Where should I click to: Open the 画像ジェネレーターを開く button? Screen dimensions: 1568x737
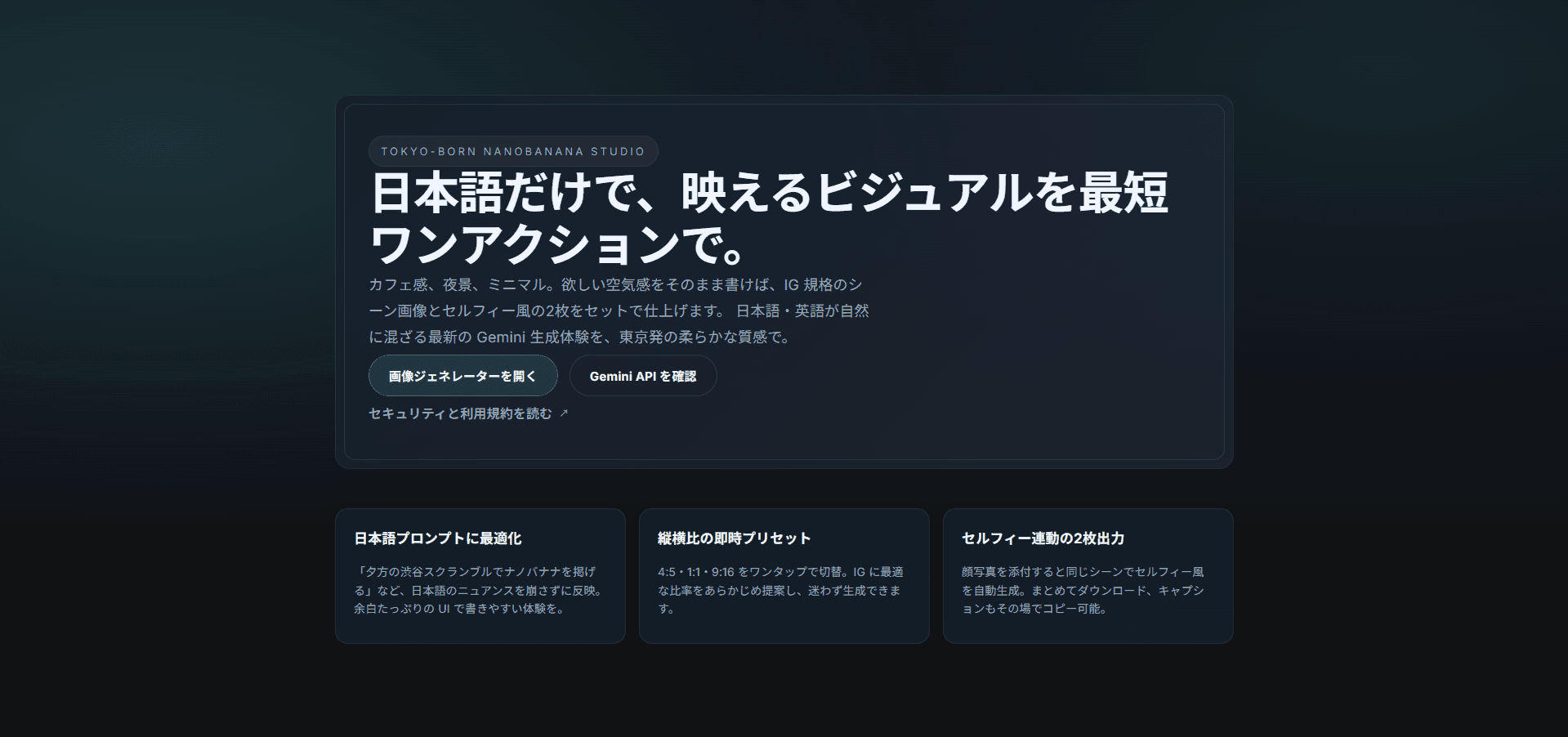tap(462, 376)
